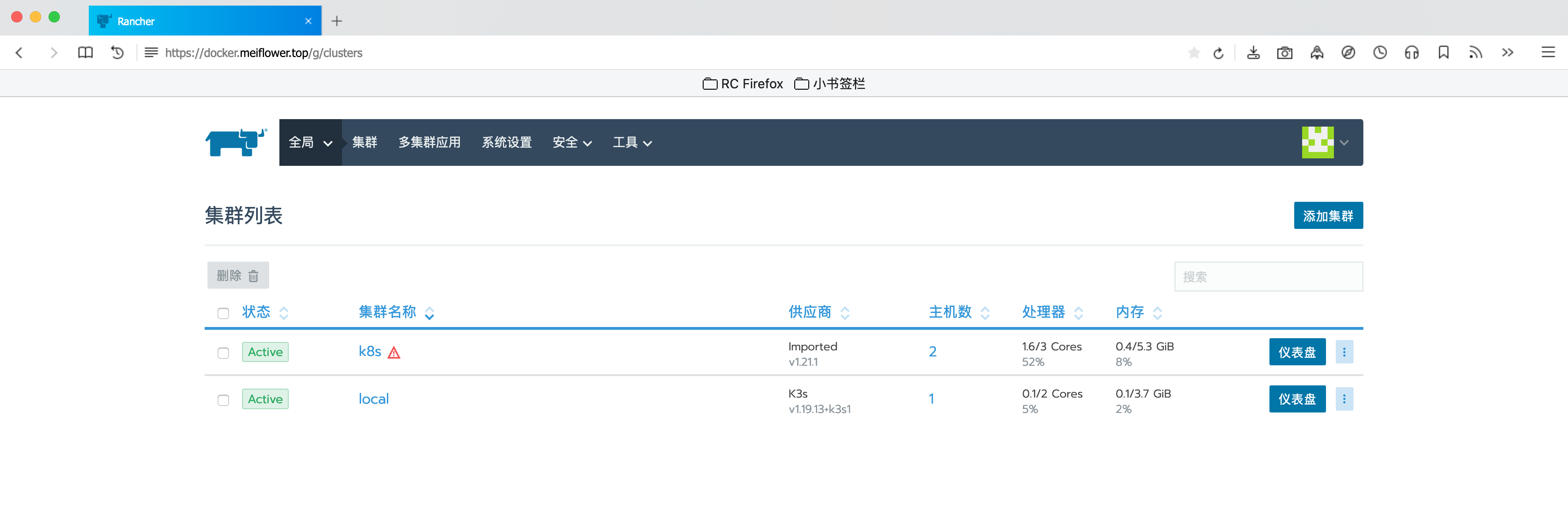Image resolution: width=1568 pixels, height=526 pixels.
Task: Close the Rancher tab
Action: [x=308, y=21]
